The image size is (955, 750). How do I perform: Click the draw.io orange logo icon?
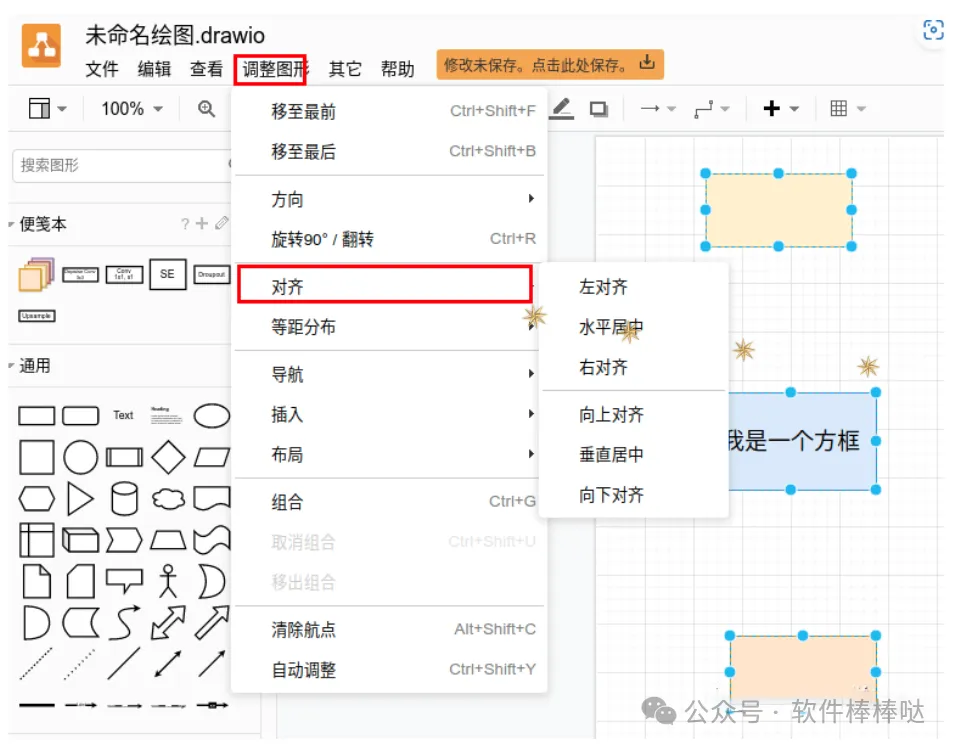pyautogui.click(x=41, y=46)
